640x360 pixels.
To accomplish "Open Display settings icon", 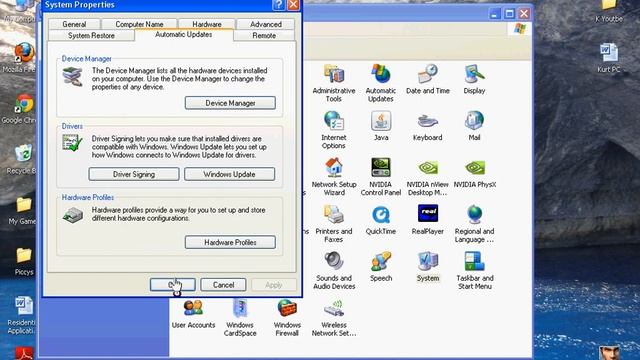I will 474,79.
